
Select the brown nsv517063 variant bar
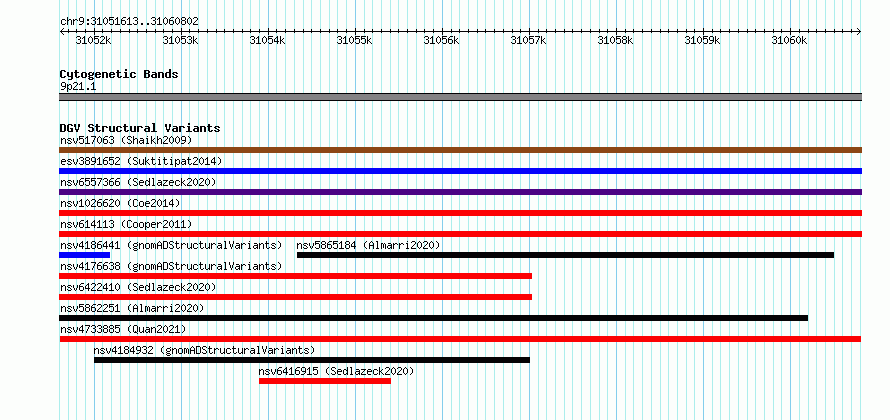[x=460, y=150]
